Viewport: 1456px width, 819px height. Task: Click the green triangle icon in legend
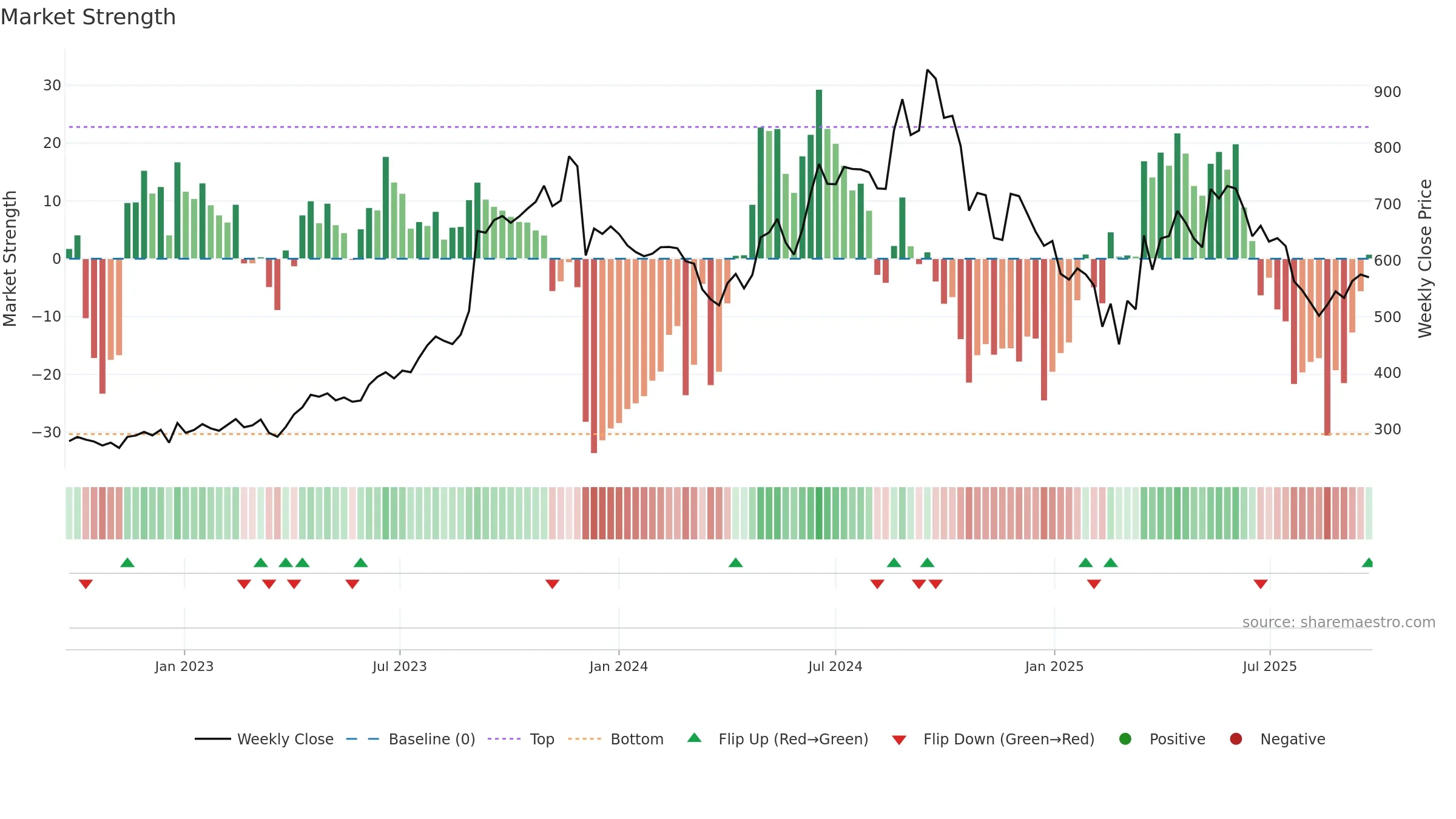tap(695, 738)
